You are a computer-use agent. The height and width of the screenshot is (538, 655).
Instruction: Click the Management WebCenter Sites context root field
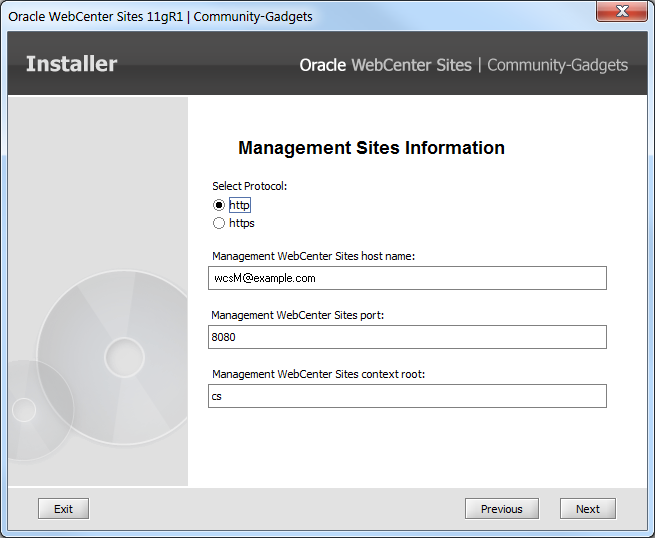[407, 396]
